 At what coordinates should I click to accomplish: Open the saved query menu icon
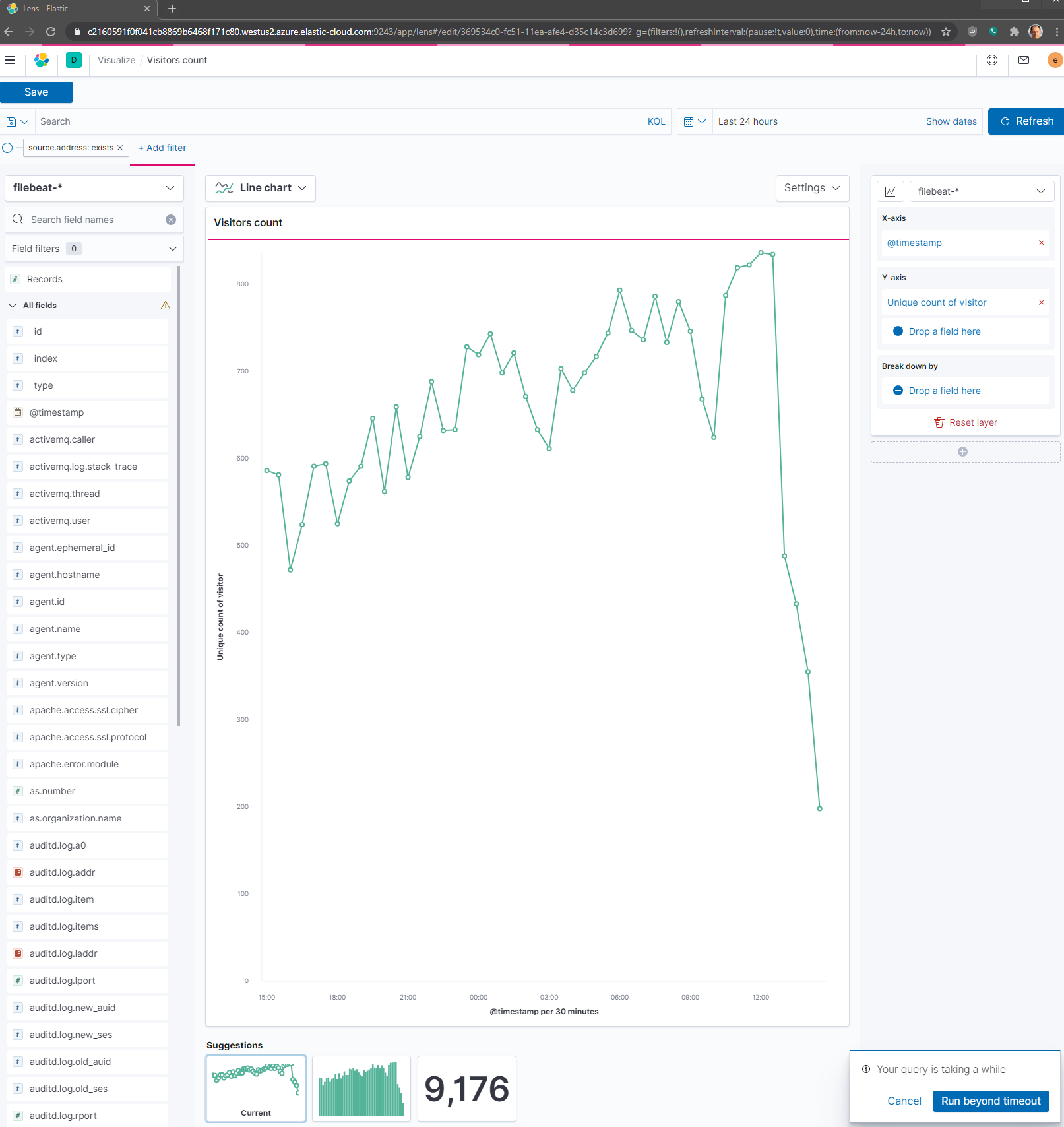pos(17,121)
